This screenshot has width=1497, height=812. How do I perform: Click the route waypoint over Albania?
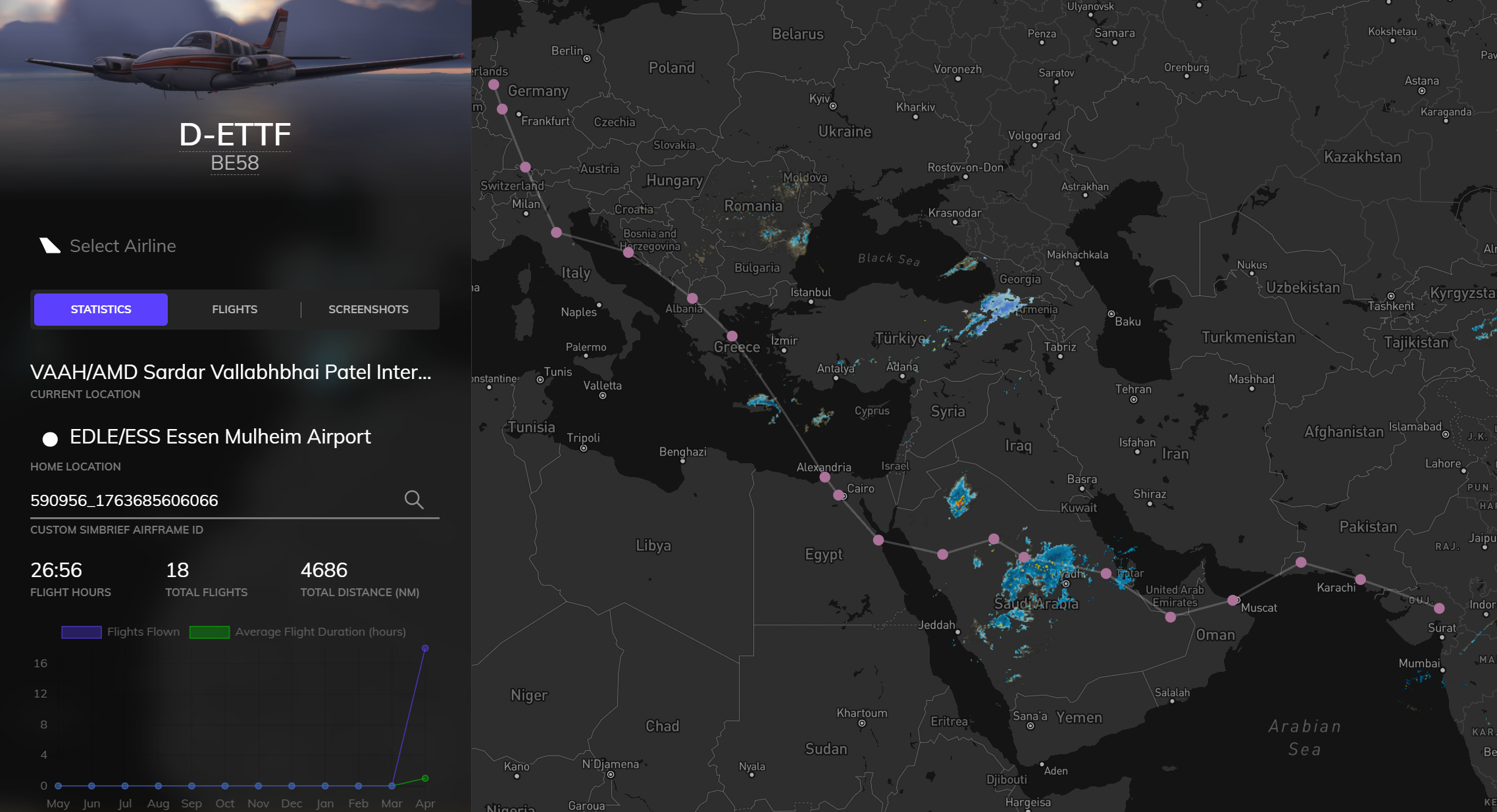pyautogui.click(x=692, y=298)
